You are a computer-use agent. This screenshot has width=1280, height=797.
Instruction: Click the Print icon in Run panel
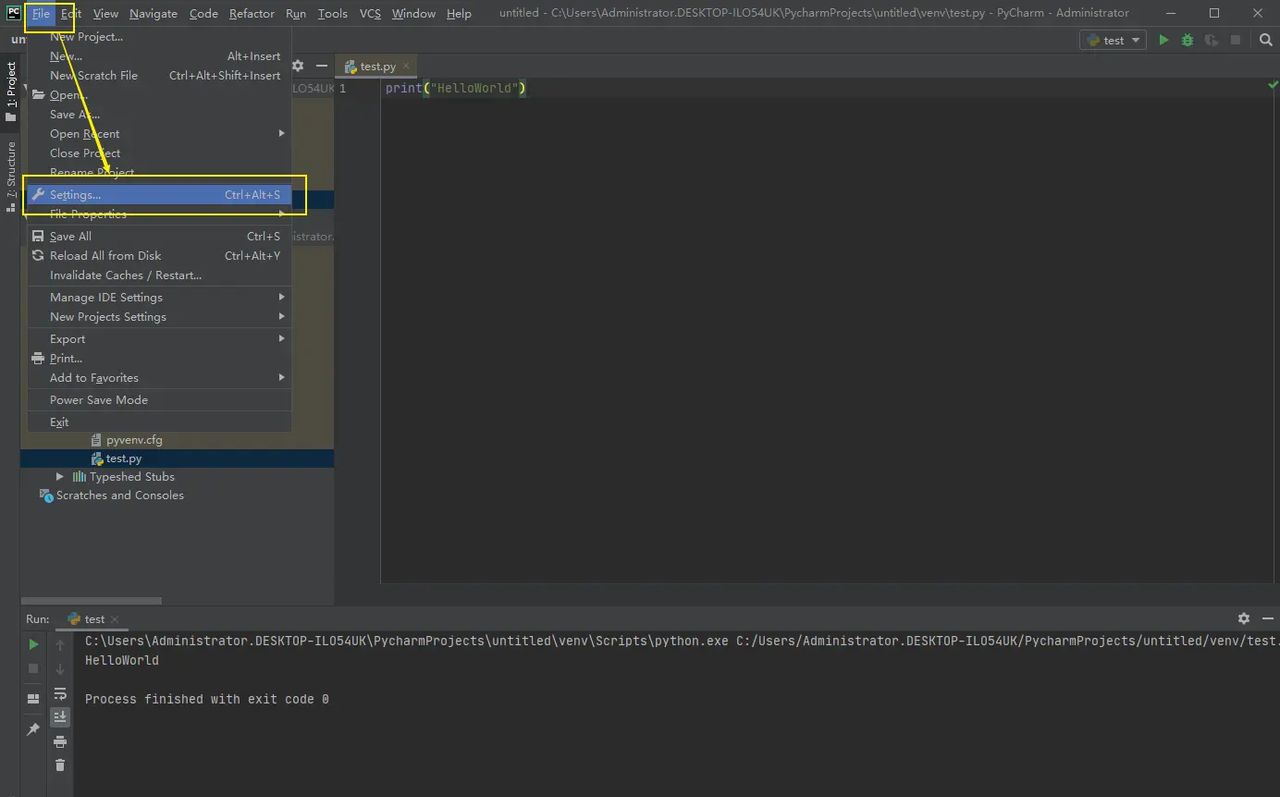click(x=60, y=741)
